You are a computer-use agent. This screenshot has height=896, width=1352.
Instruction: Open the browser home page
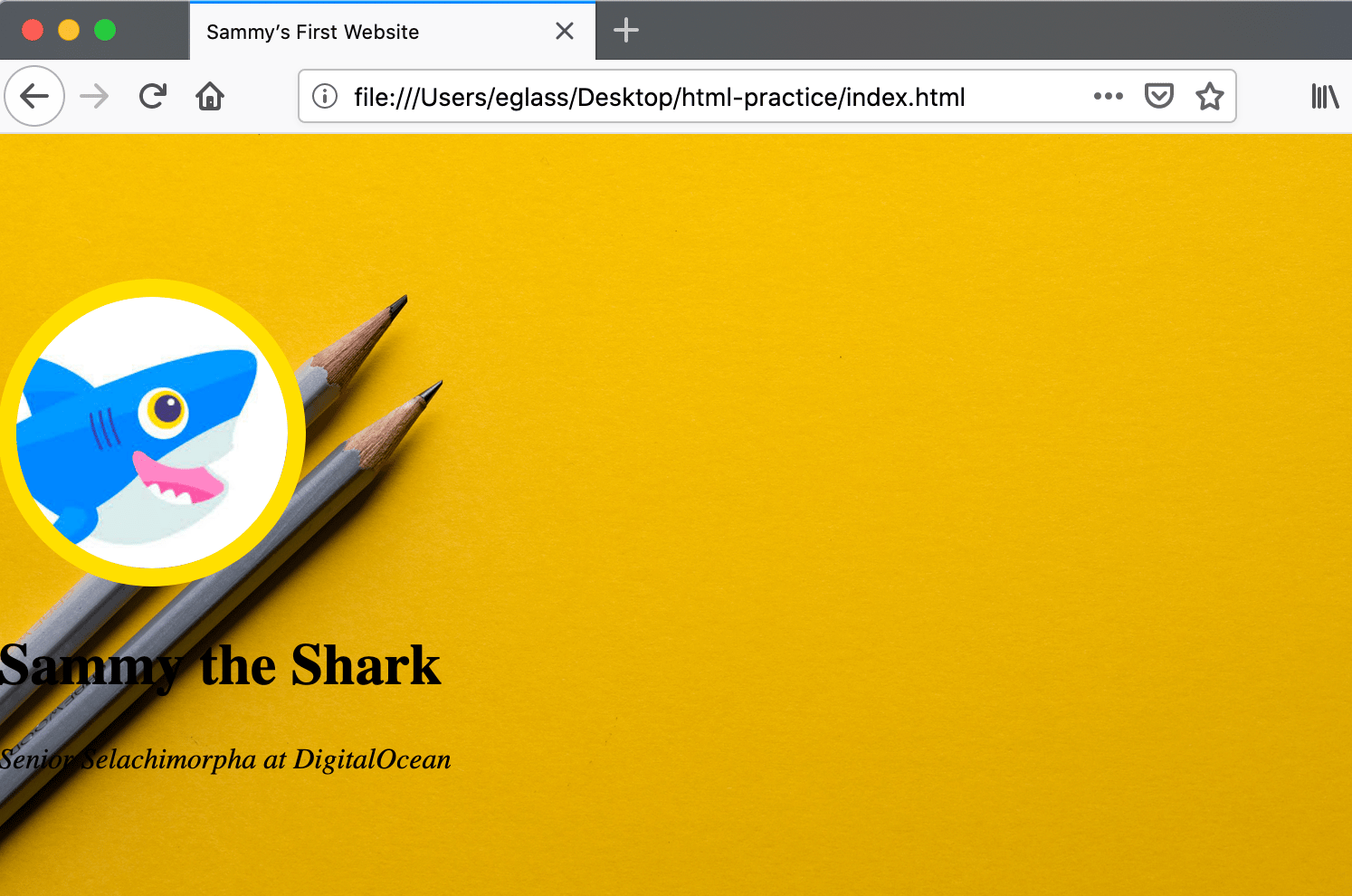click(210, 96)
